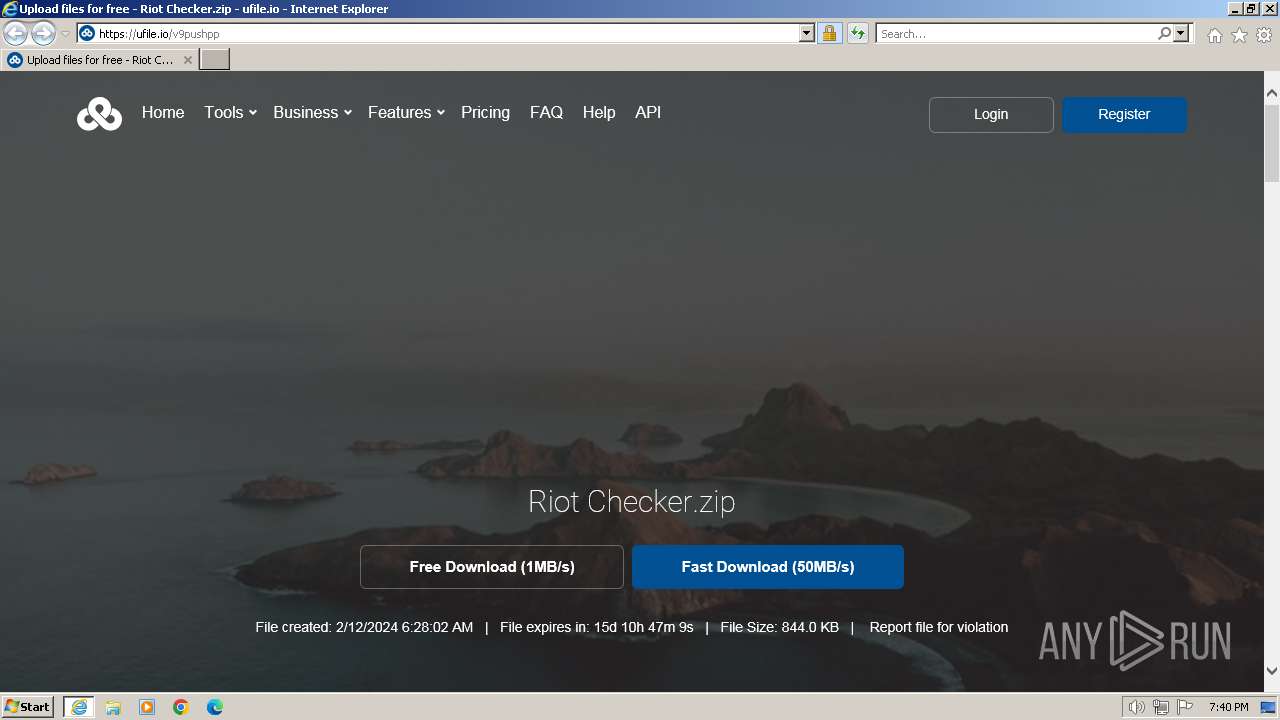Click the Internet Explorer taskbar icon
Viewport: 1280px width, 720px height.
coord(79,707)
